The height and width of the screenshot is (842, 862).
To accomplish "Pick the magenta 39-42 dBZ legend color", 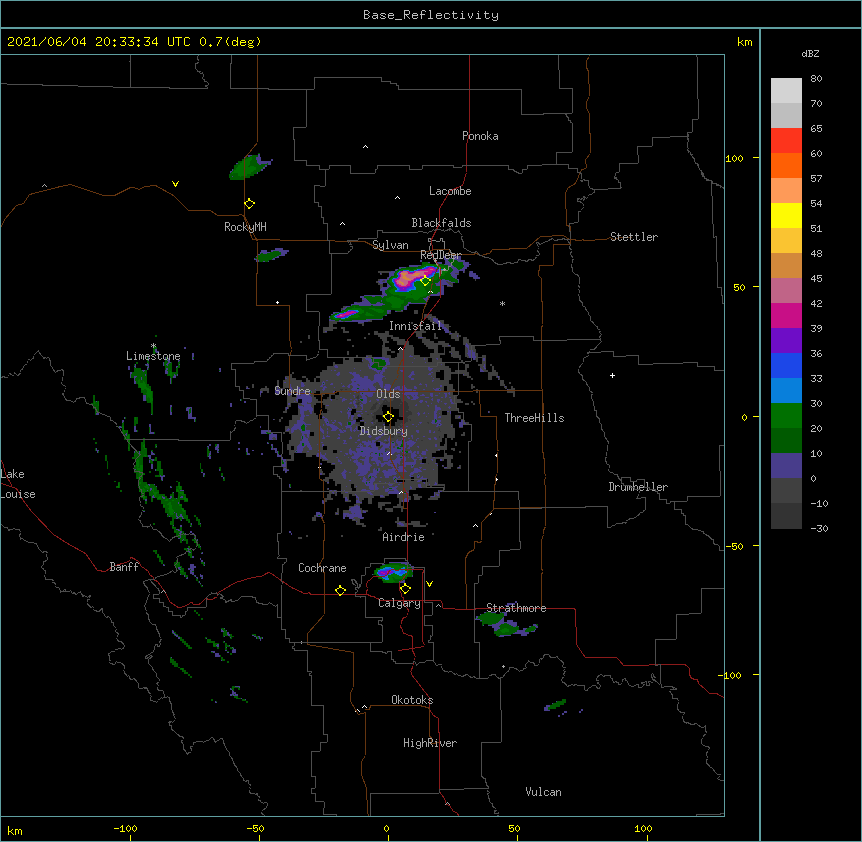I will [x=786, y=315].
